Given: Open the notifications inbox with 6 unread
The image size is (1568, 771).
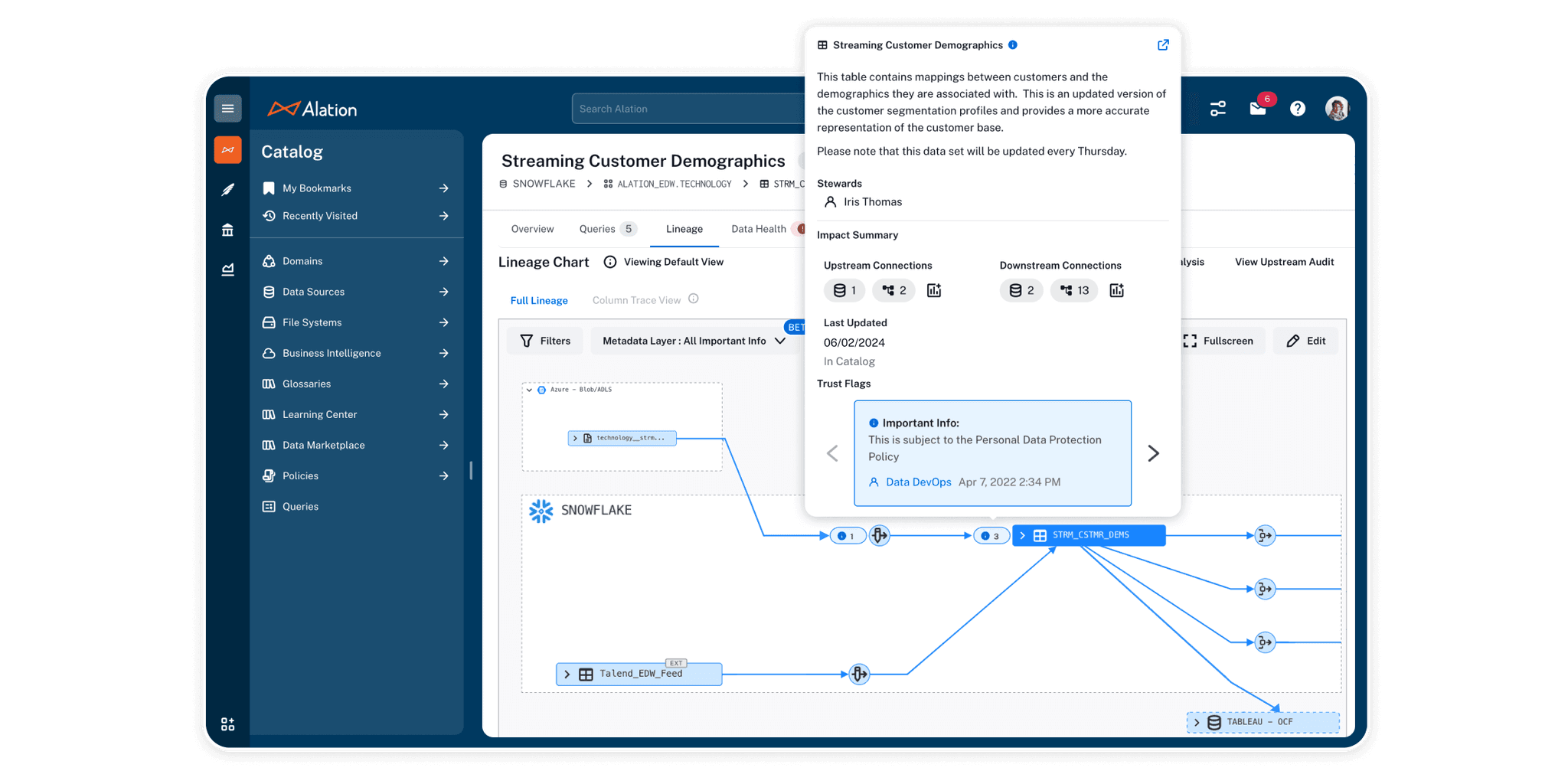Looking at the screenshot, I should coord(1258,109).
